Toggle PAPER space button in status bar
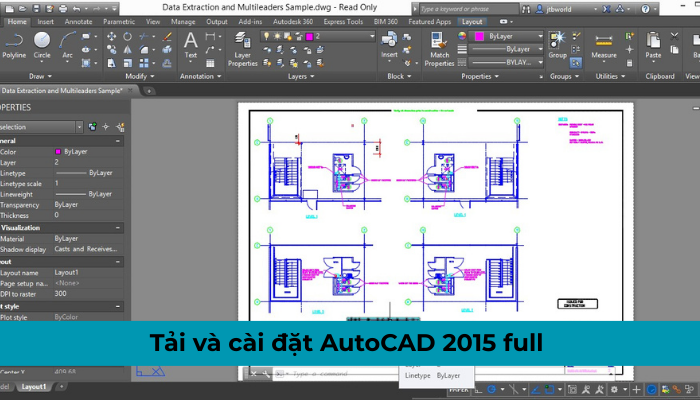Screen dimensions: 700x400 (458, 389)
